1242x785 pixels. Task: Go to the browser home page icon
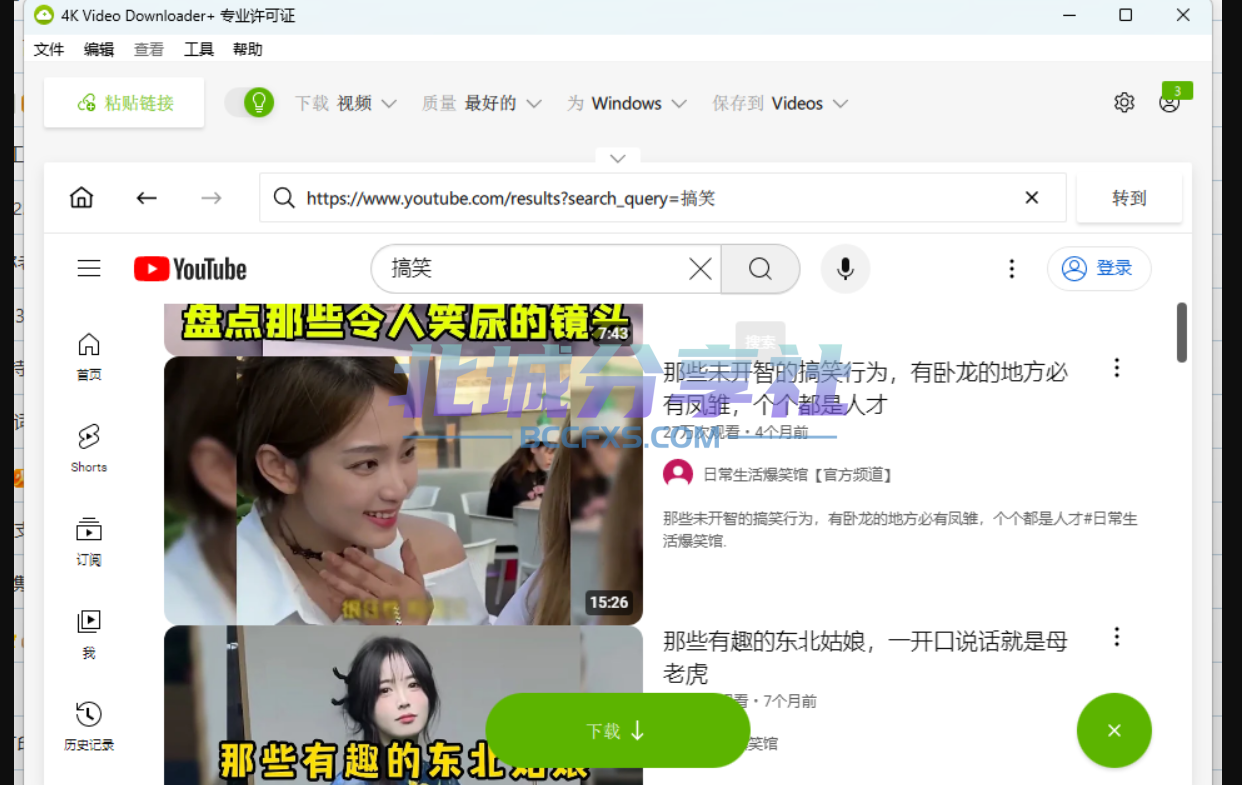click(82, 197)
